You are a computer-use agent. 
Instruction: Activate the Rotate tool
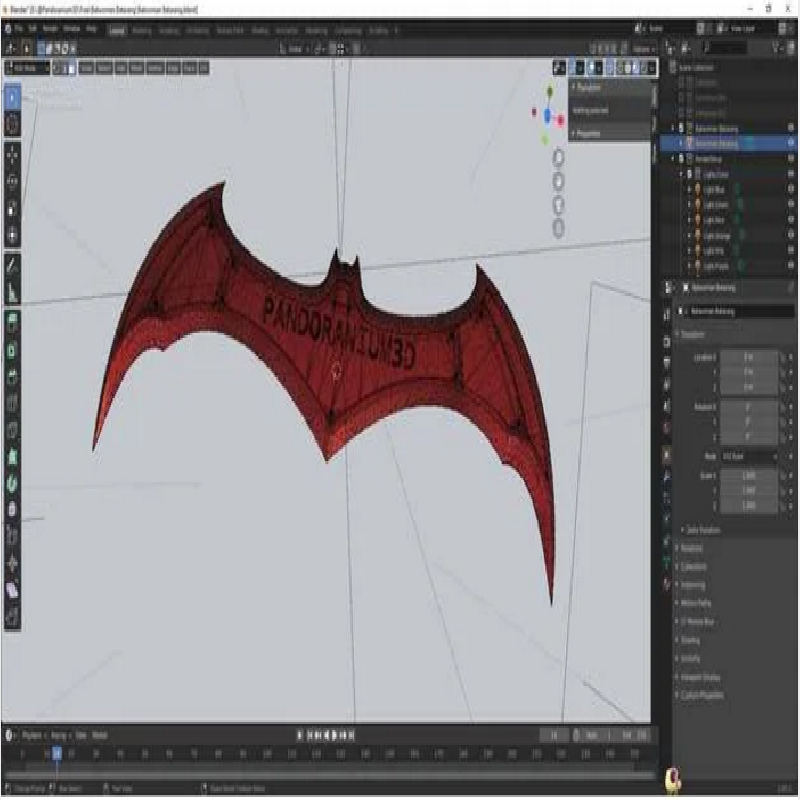12,182
